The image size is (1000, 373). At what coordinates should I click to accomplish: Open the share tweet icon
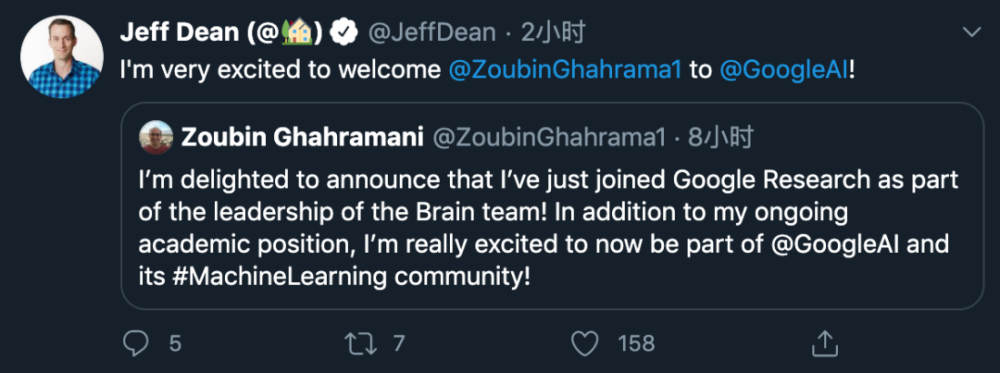click(x=823, y=344)
